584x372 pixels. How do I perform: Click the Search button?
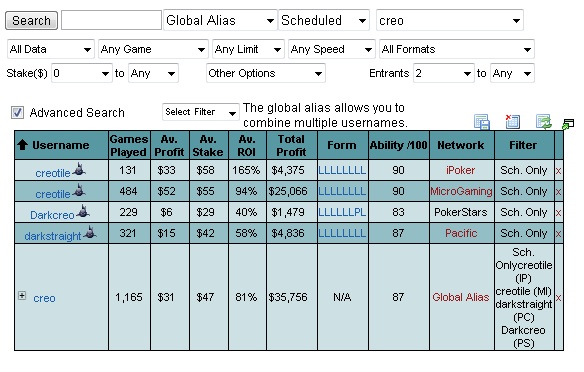pyautogui.click(x=31, y=20)
